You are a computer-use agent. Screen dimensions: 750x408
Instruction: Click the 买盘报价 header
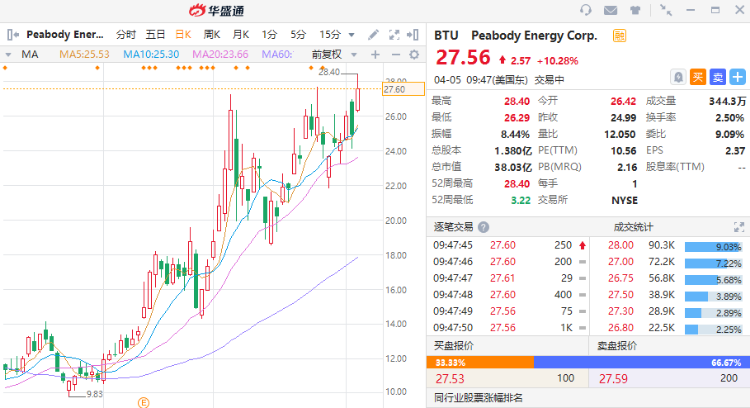tap(453, 345)
